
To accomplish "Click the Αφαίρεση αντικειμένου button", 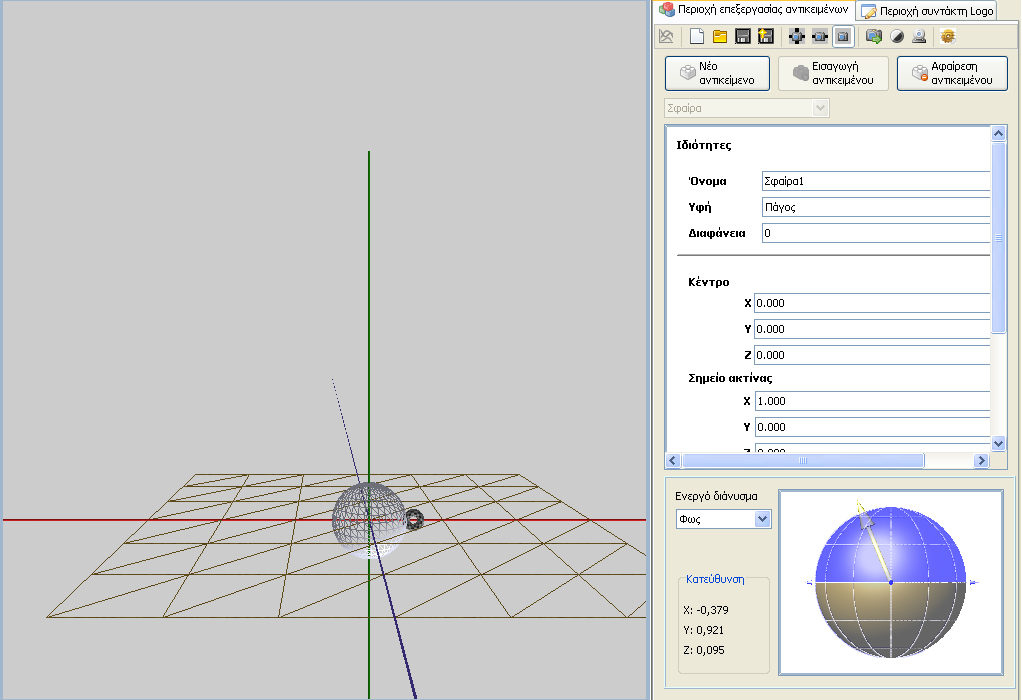I will pos(952,73).
